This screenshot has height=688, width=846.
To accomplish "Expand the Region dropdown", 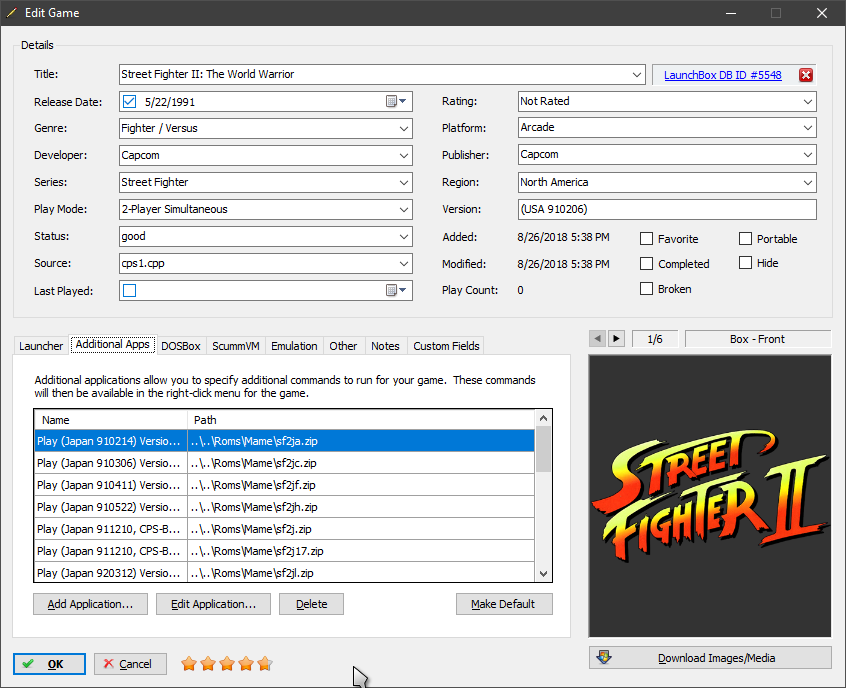I will (808, 182).
